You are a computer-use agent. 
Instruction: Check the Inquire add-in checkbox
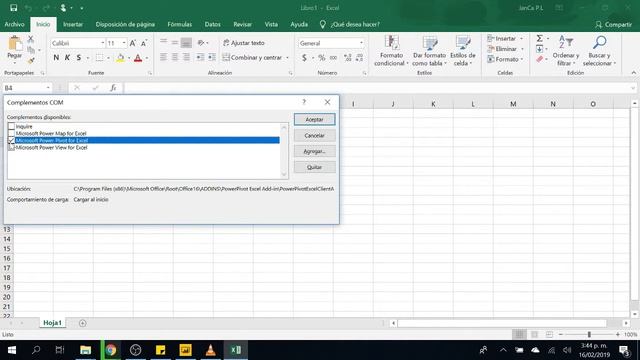[11, 127]
